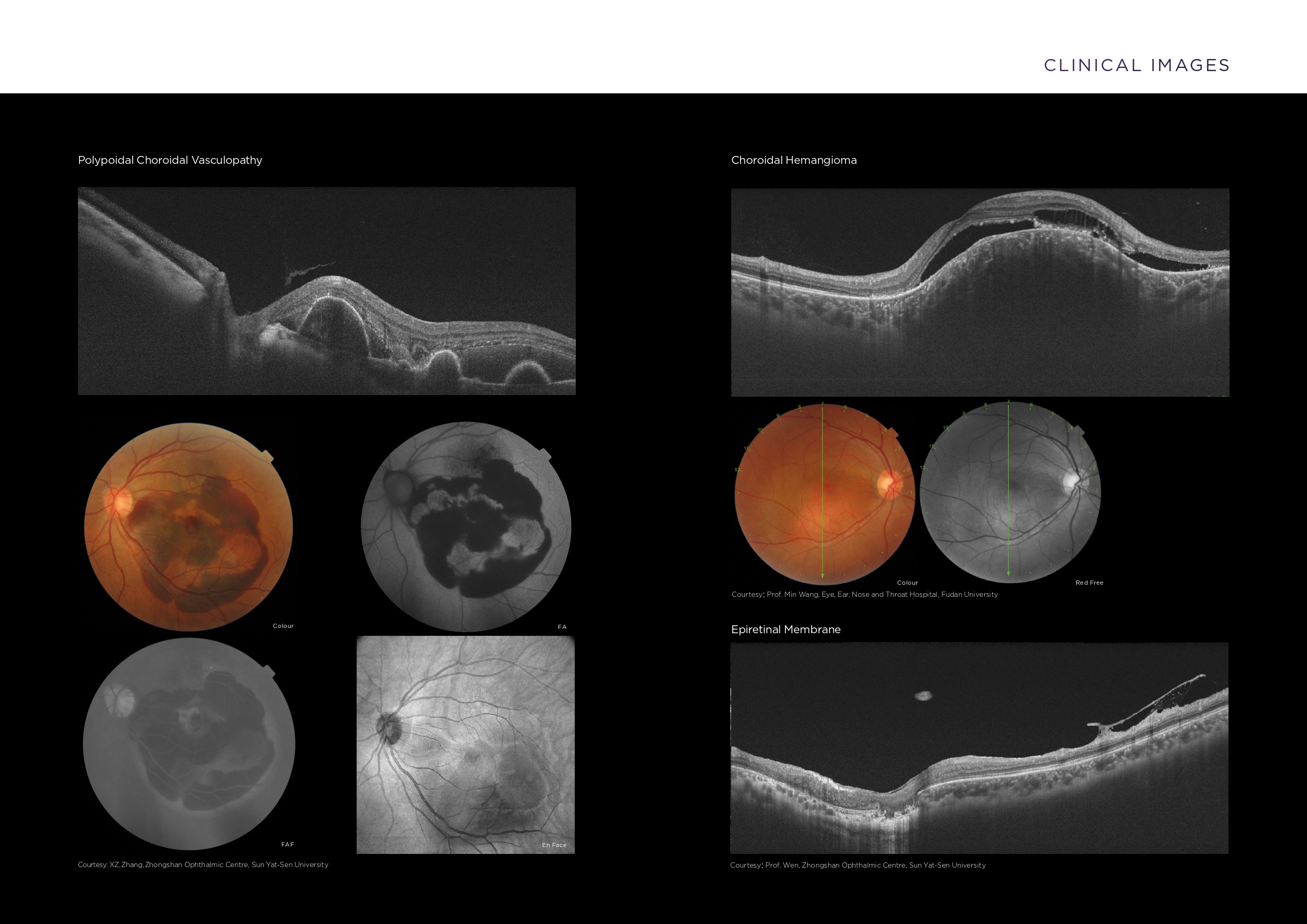
Task: Click the Prof. Wen courtesy credit
Action: (858, 865)
